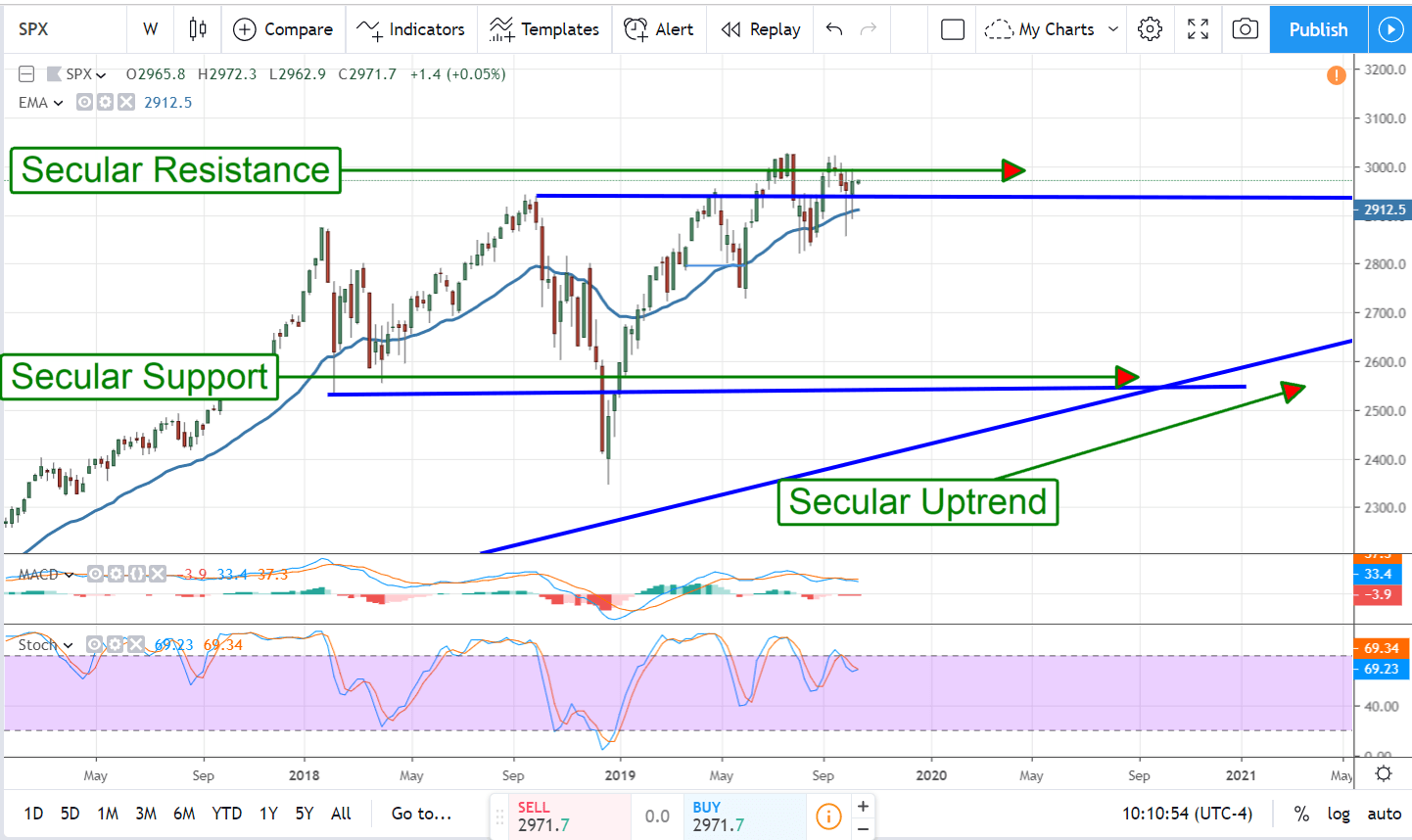Select the Secular Support text label
Image resolution: width=1412 pixels, height=840 pixels.
(x=139, y=377)
